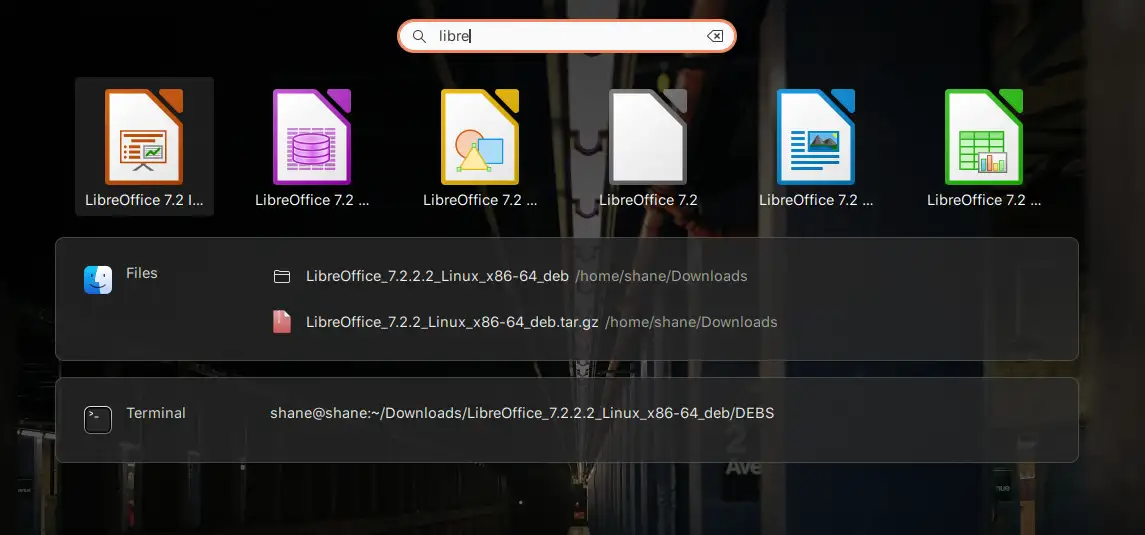Click in the search field containing "libre"
This screenshot has height=535, width=1145.
(567, 36)
